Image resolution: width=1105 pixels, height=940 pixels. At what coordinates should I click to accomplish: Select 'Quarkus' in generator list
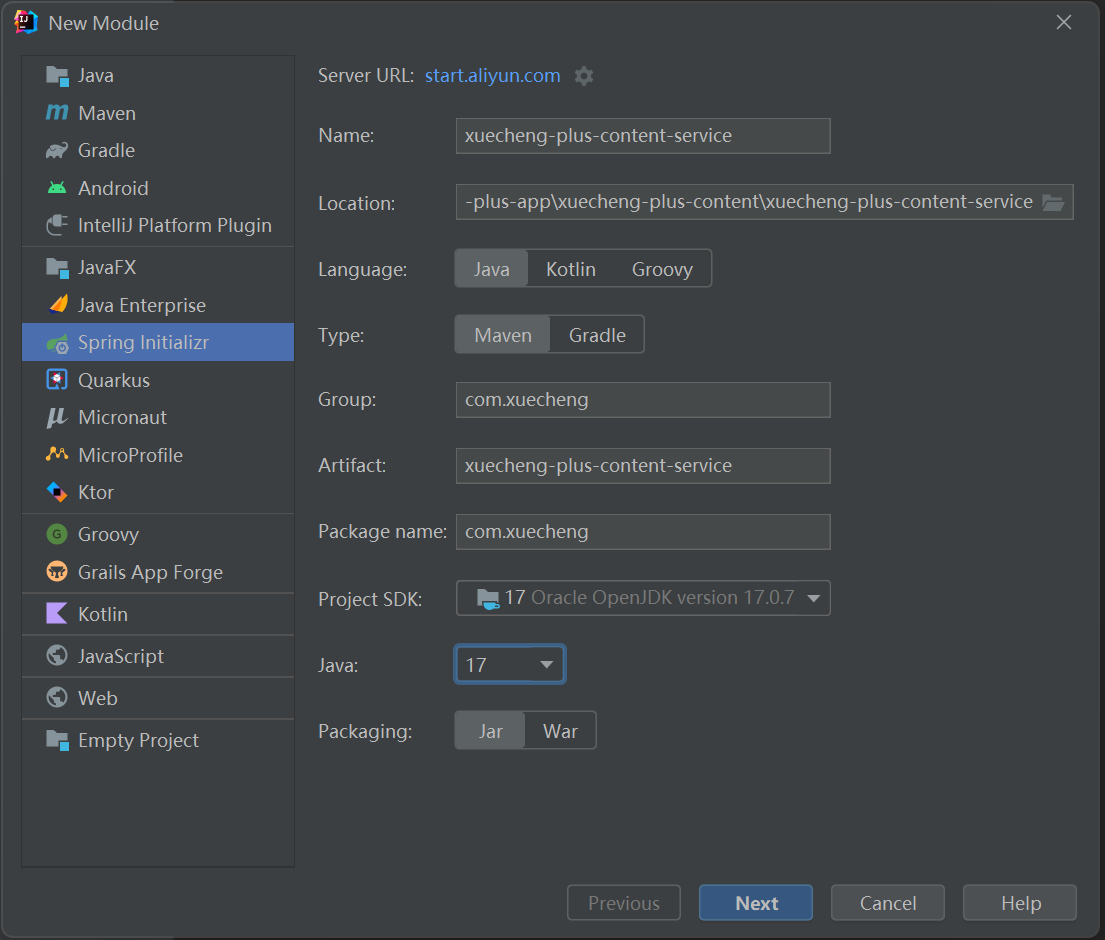(x=158, y=381)
